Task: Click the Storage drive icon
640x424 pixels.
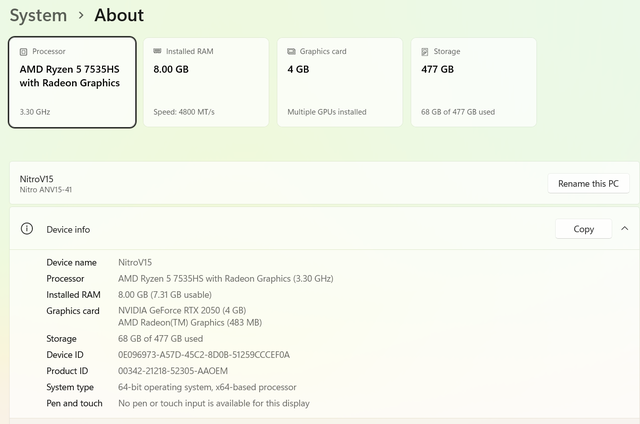Action: (x=425, y=52)
